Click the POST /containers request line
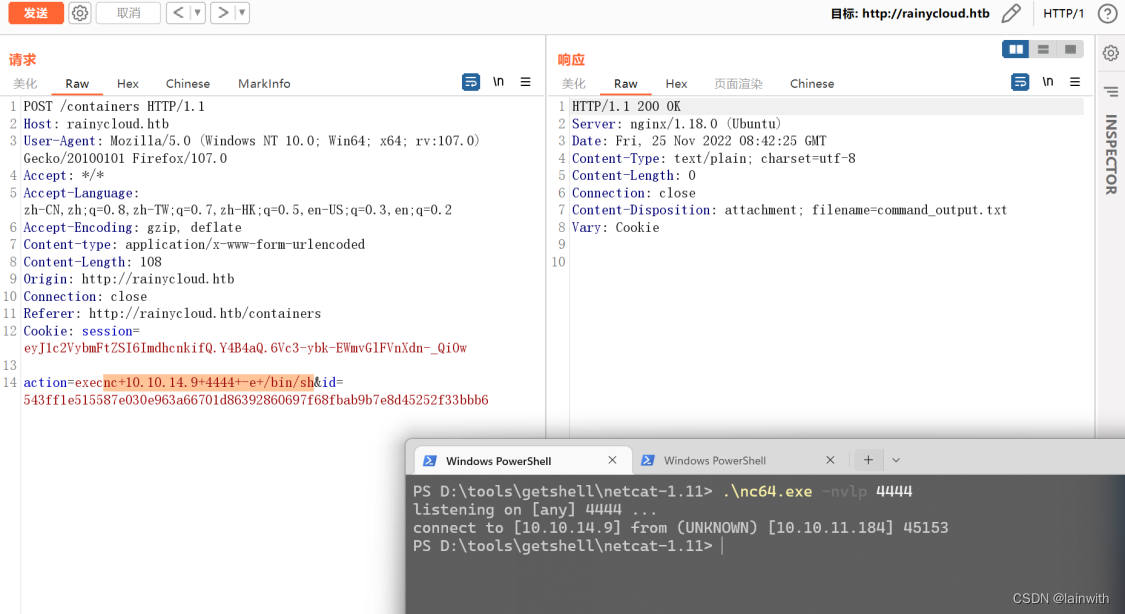 [x=114, y=106]
